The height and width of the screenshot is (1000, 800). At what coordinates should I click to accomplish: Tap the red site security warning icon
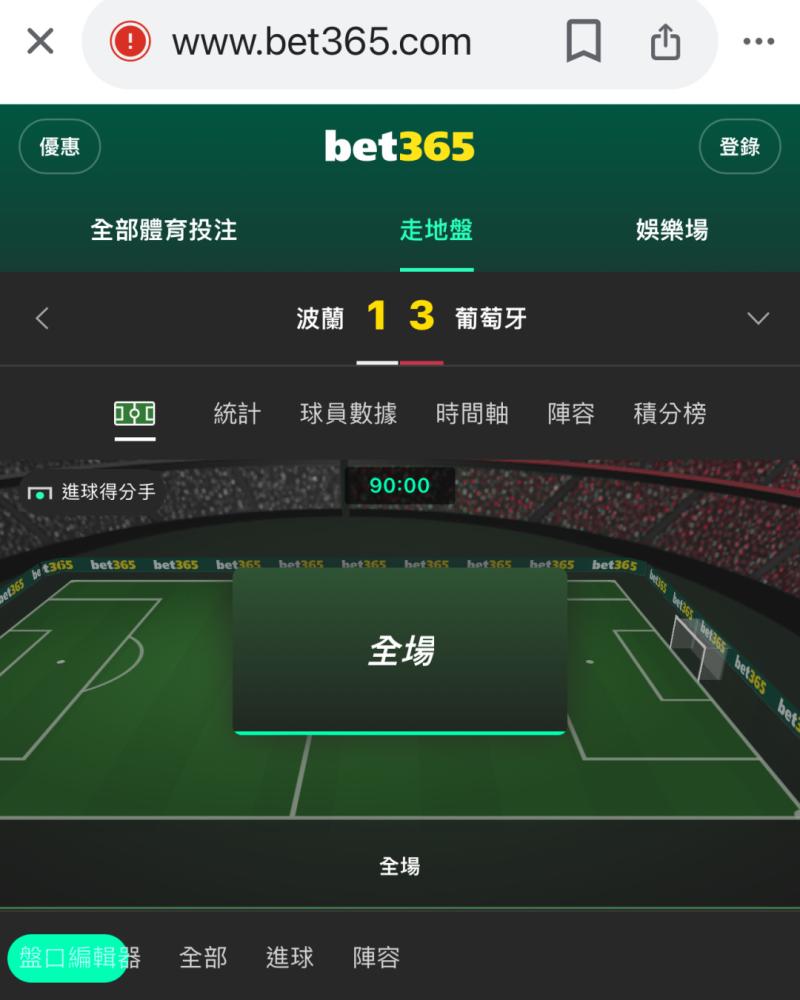pyautogui.click(x=130, y=41)
